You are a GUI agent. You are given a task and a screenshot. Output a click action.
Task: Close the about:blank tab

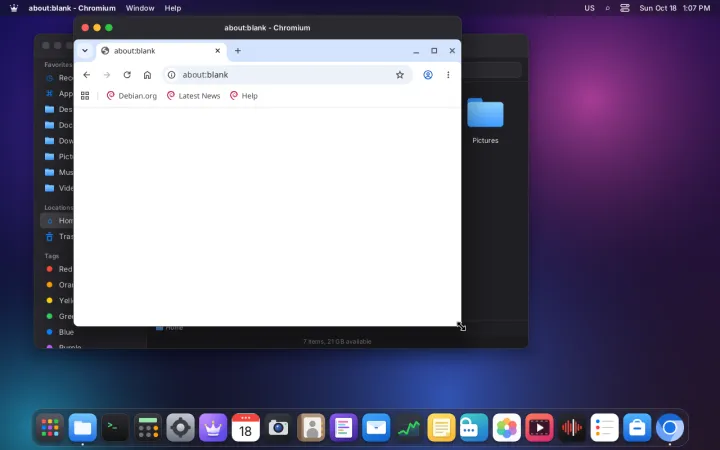click(x=218, y=51)
